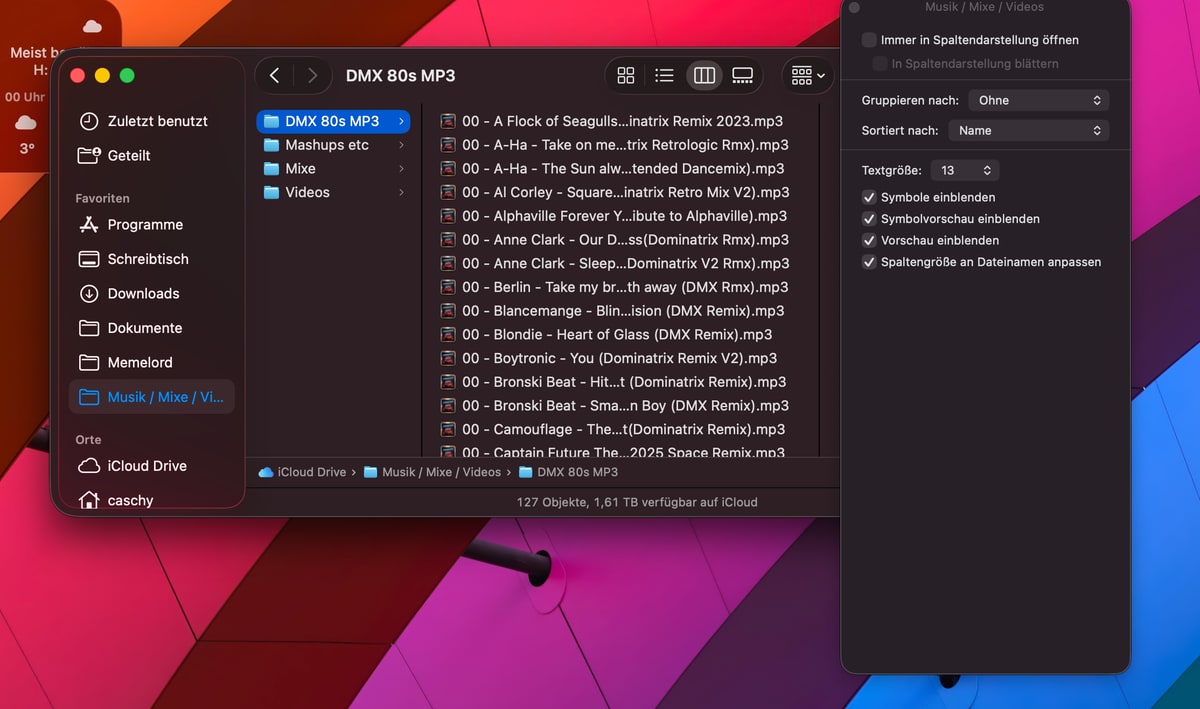This screenshot has width=1200, height=709.
Task: Open Zuletzt benutzt in the sidebar
Action: 157,121
